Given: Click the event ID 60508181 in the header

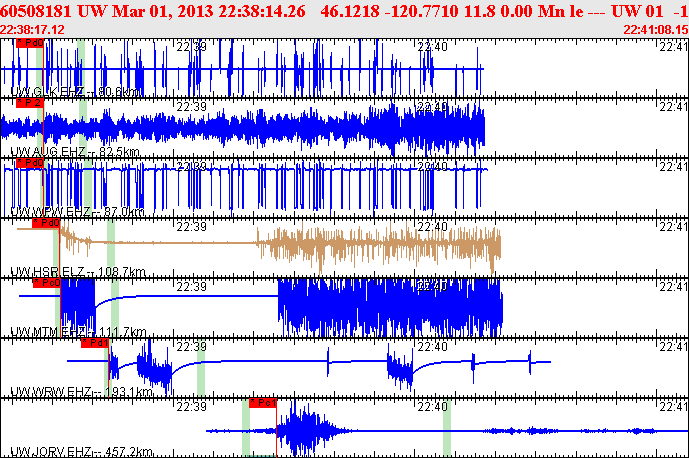Looking at the screenshot, I should click(x=36, y=11).
